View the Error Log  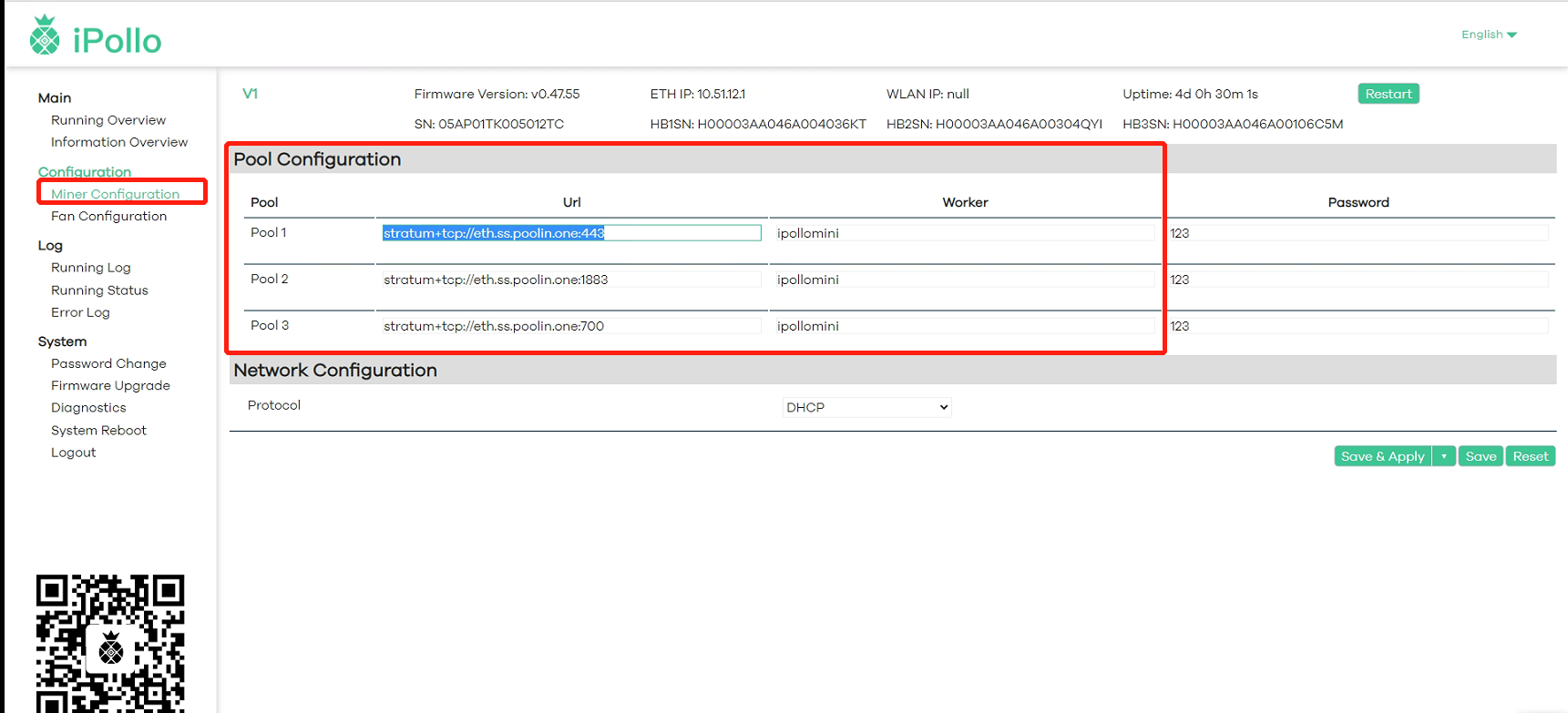point(80,312)
